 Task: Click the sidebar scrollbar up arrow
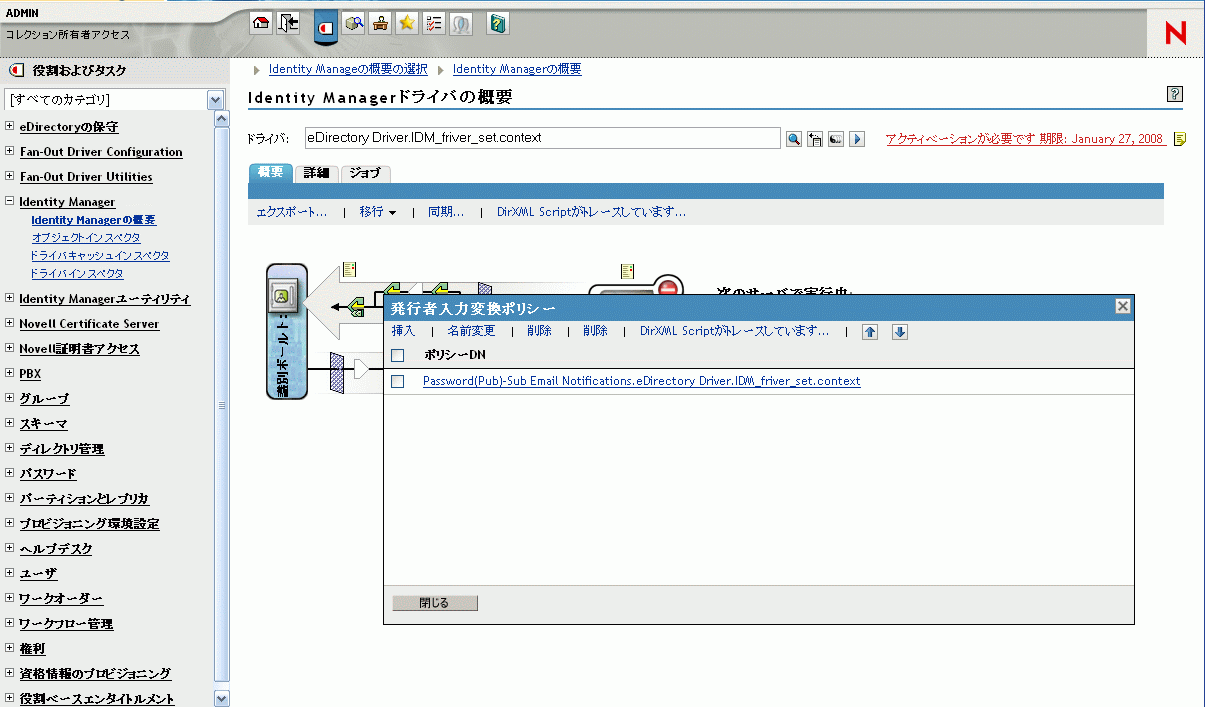coord(222,119)
